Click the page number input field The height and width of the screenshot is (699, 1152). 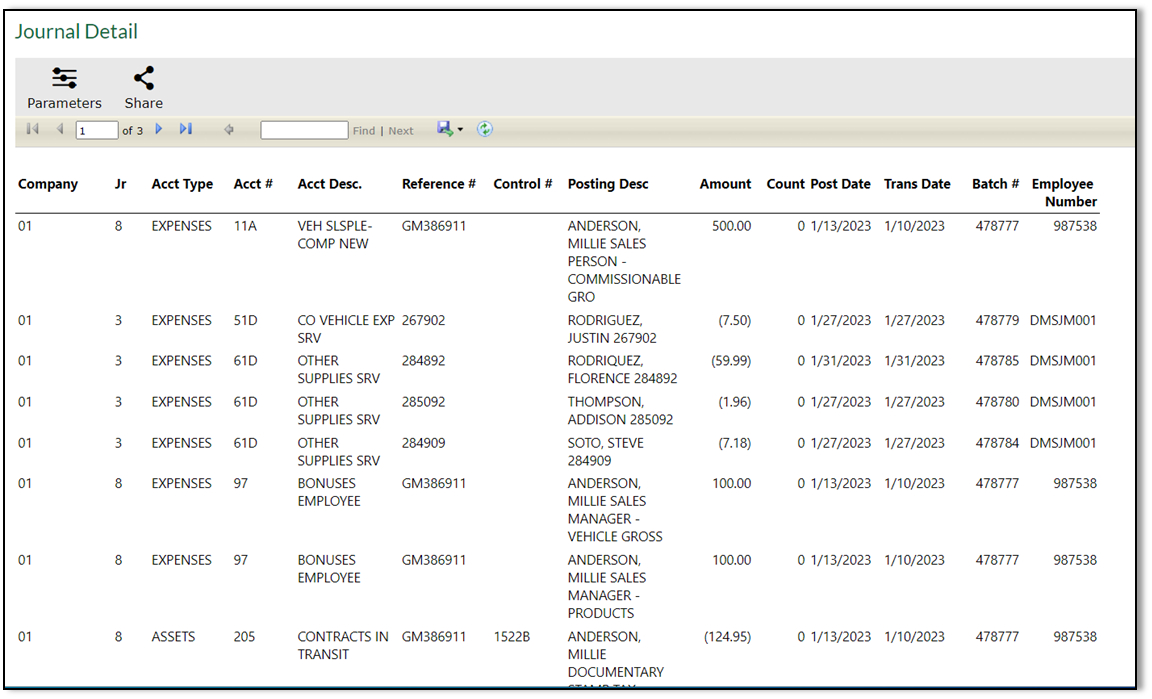click(x=97, y=129)
